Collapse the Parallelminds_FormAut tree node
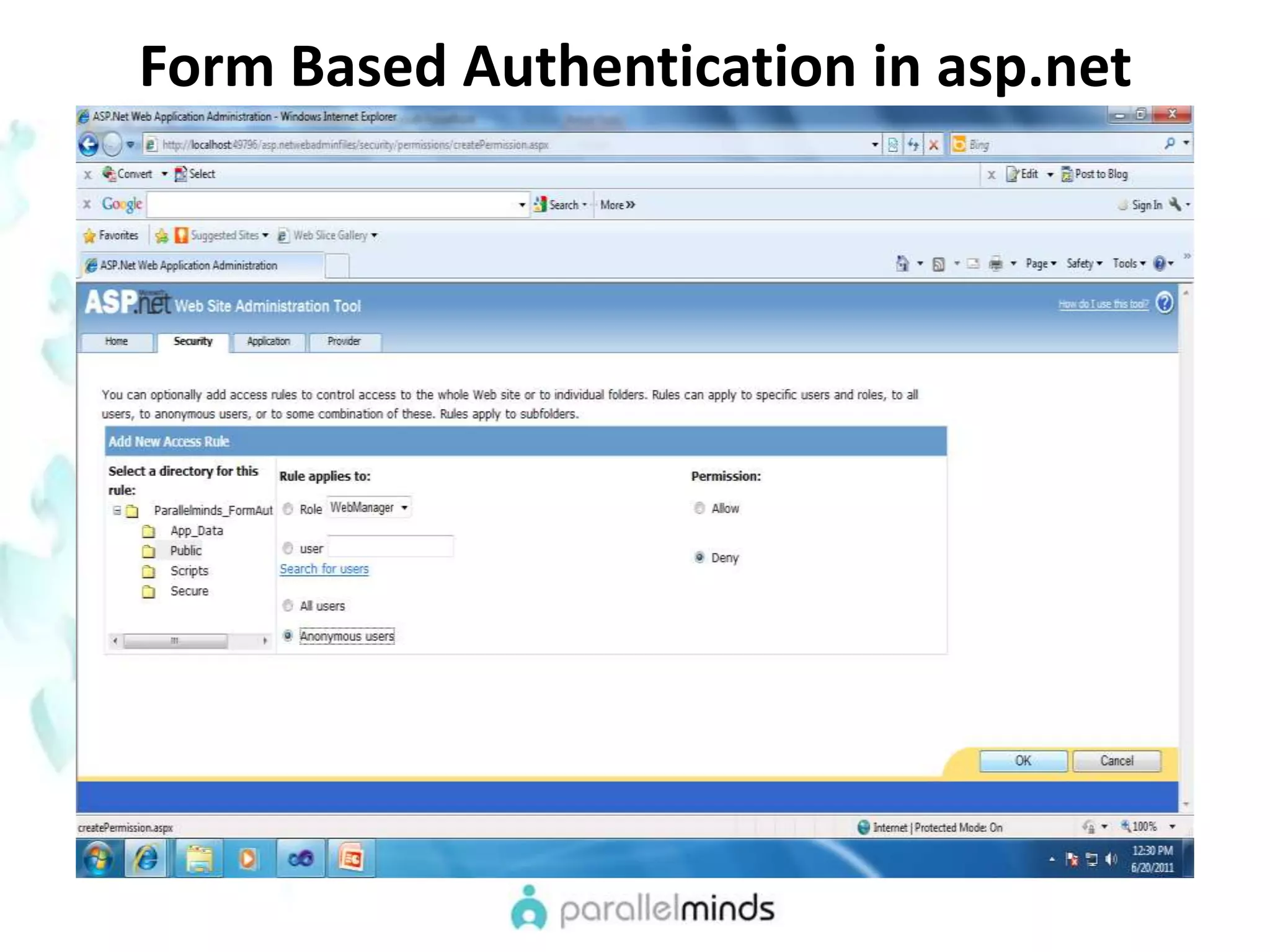 (x=117, y=511)
